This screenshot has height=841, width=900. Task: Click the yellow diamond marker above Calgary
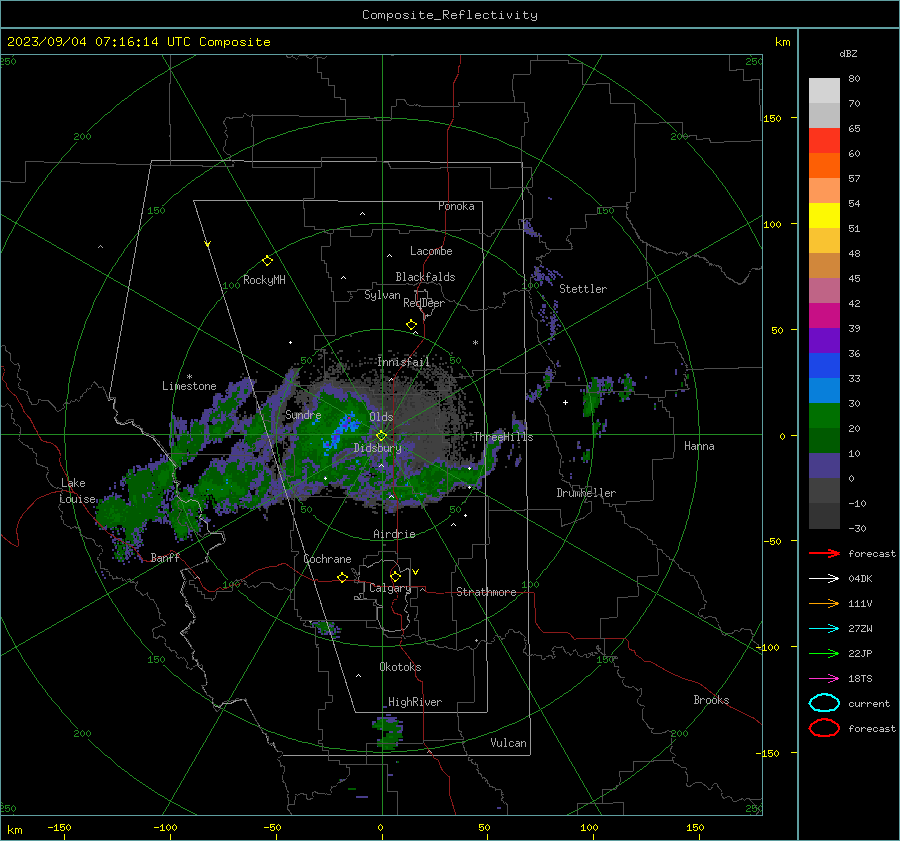[395, 576]
